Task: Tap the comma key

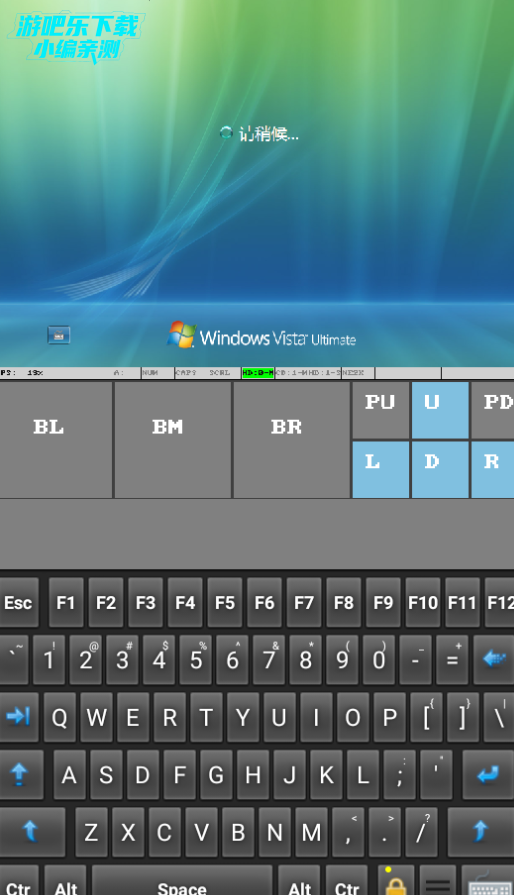Action: pos(348,832)
